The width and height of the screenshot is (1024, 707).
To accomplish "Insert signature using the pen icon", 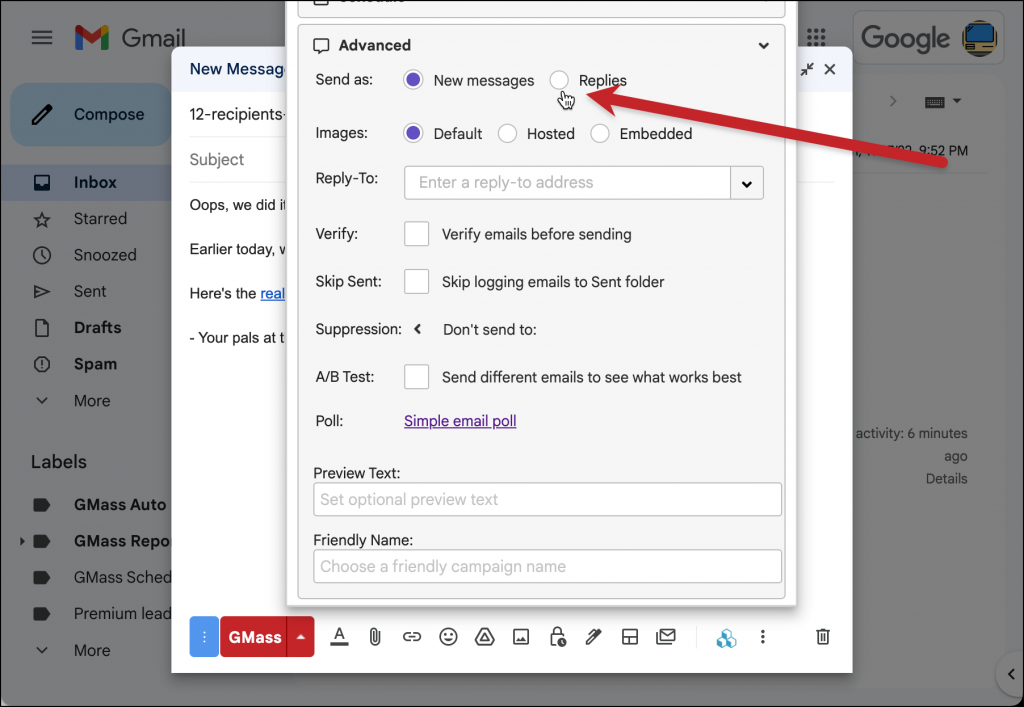I will [x=593, y=636].
